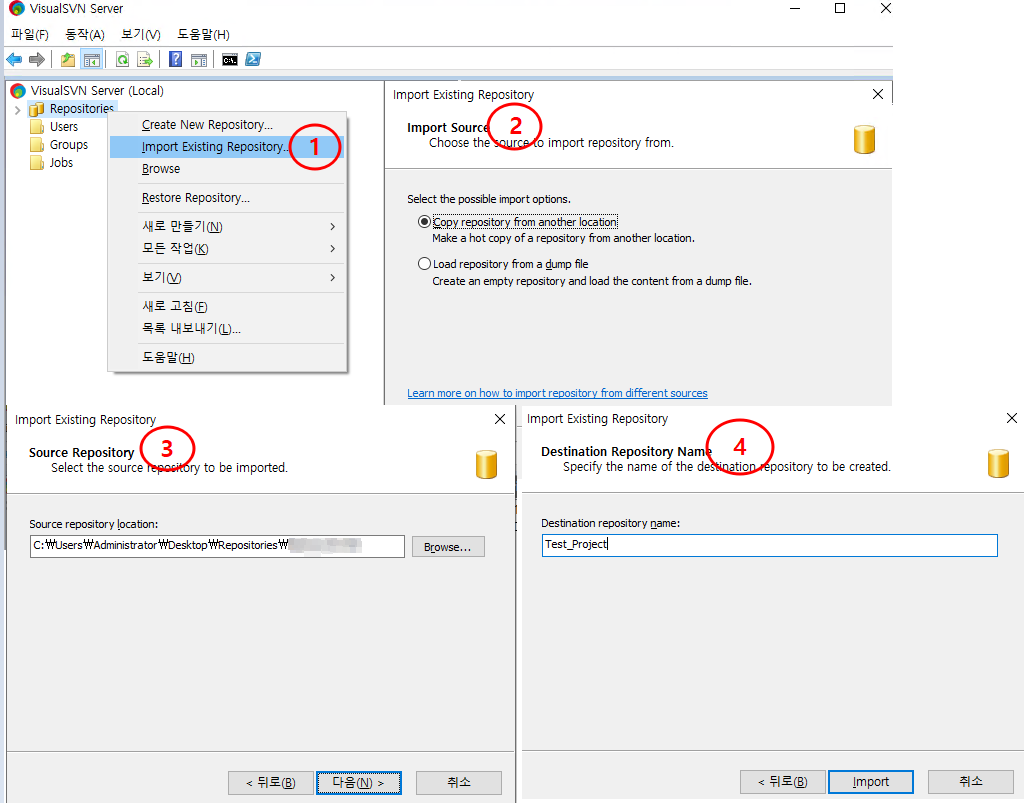Open the Command Prompt toolbar icon
This screenshot has height=803, width=1026.
click(x=230, y=60)
